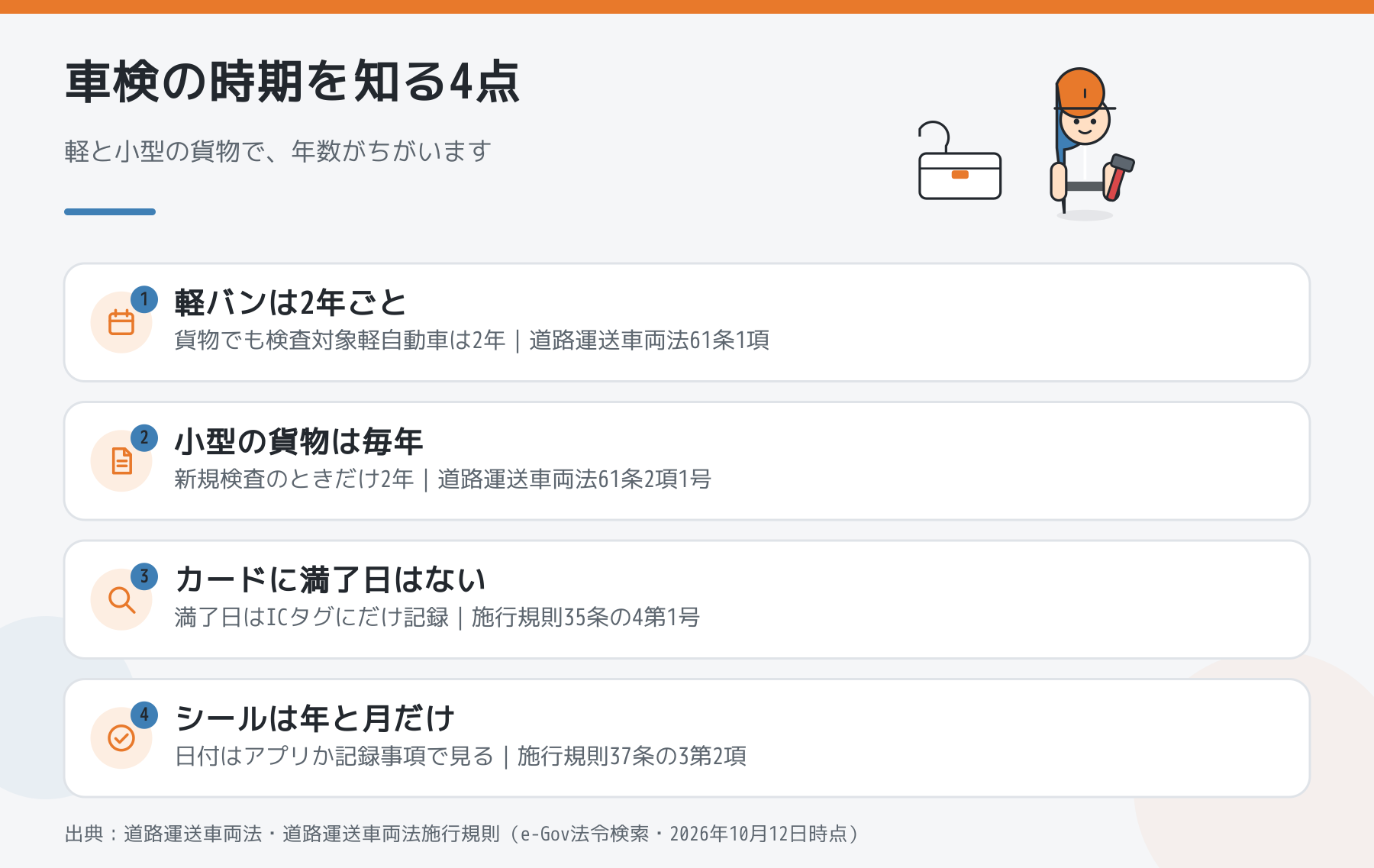The width and height of the screenshot is (1374, 868).
Task: Click the magnifier icon on card 3
Action: click(121, 600)
